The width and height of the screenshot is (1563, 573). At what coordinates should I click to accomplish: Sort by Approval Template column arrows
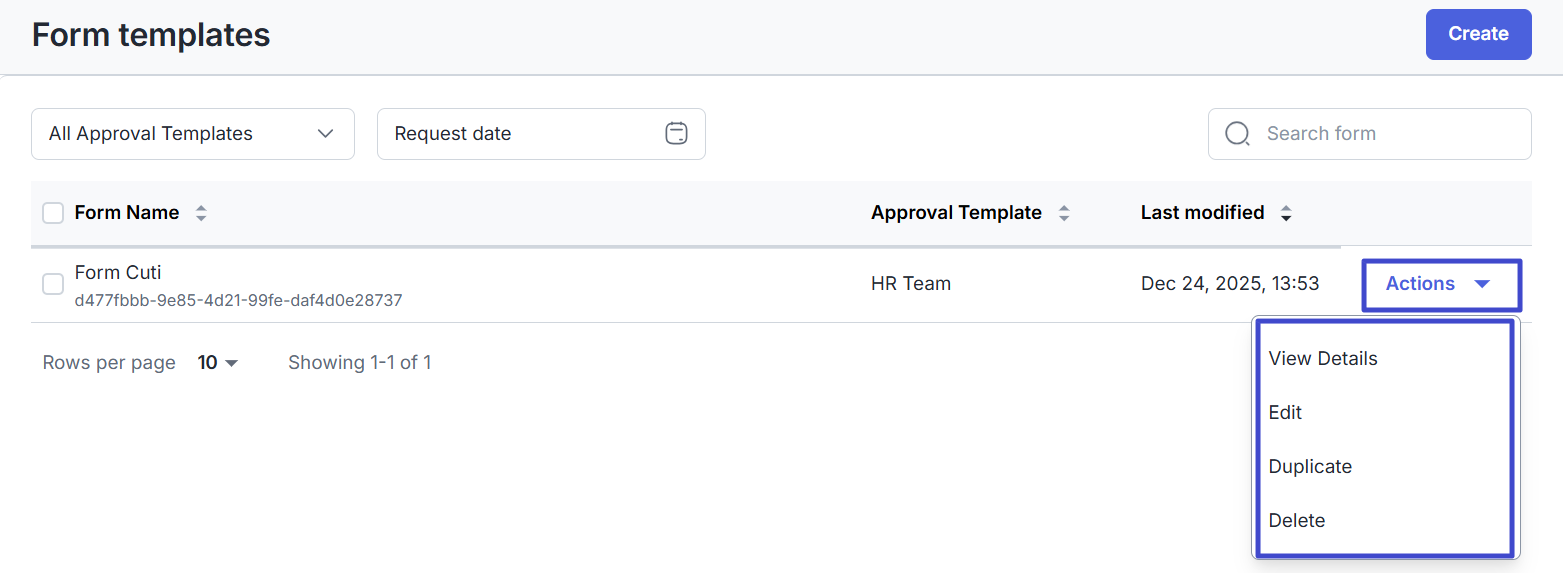click(1064, 213)
